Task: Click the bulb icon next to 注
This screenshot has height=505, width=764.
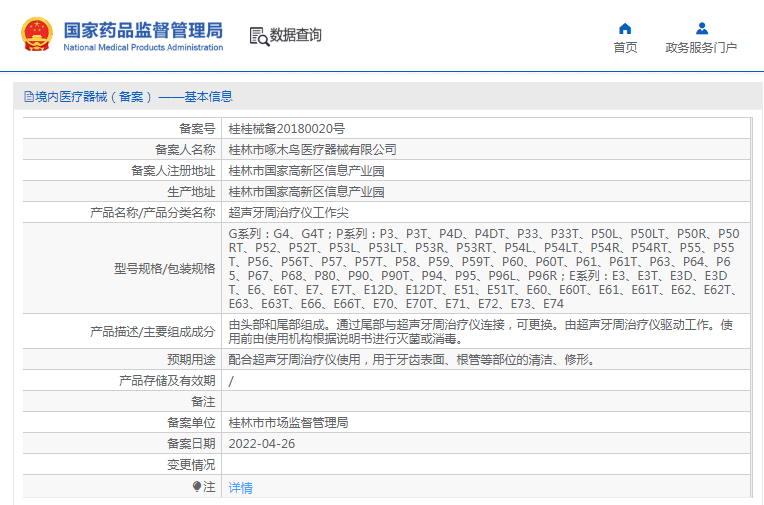Action: pyautogui.click(x=197, y=486)
